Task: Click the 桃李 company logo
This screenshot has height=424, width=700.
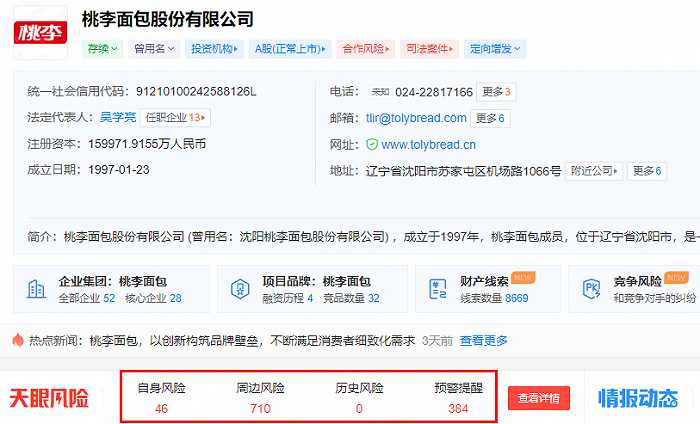Action: click(40, 33)
